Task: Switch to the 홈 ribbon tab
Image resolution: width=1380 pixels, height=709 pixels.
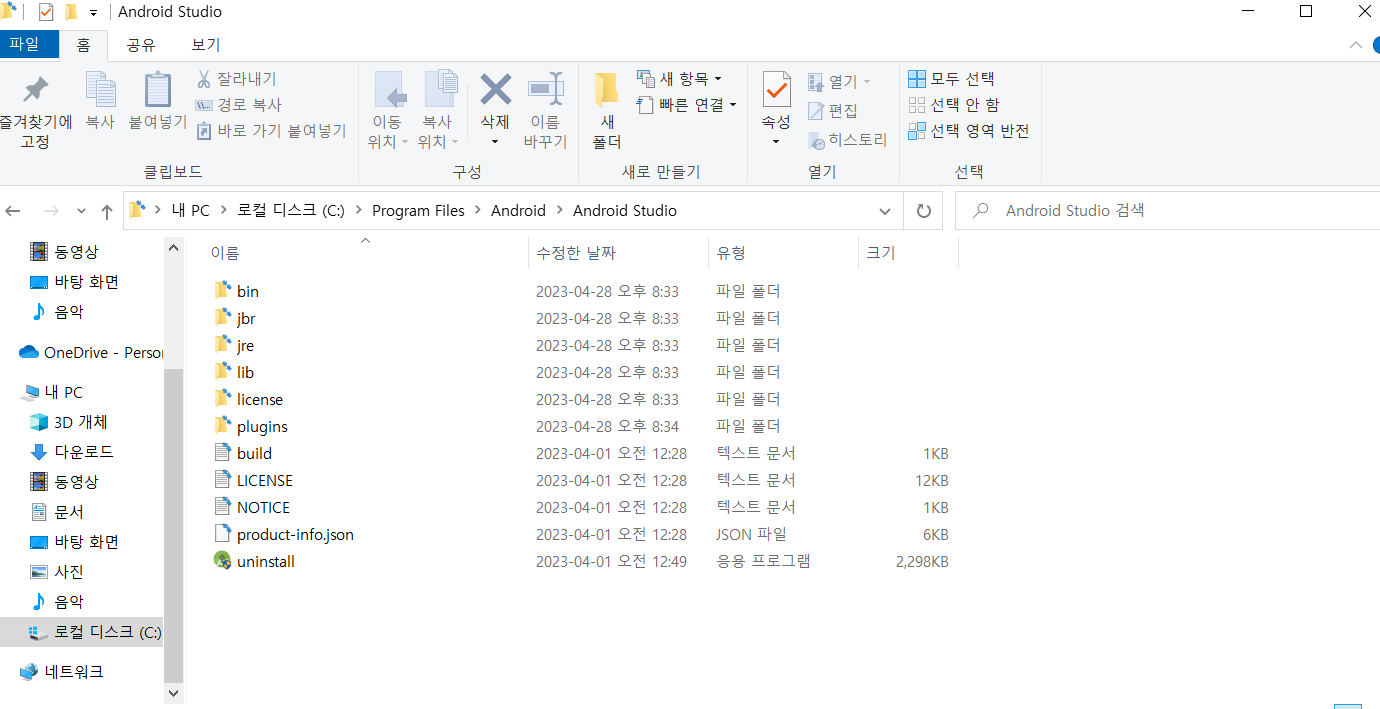Action: coord(84,45)
